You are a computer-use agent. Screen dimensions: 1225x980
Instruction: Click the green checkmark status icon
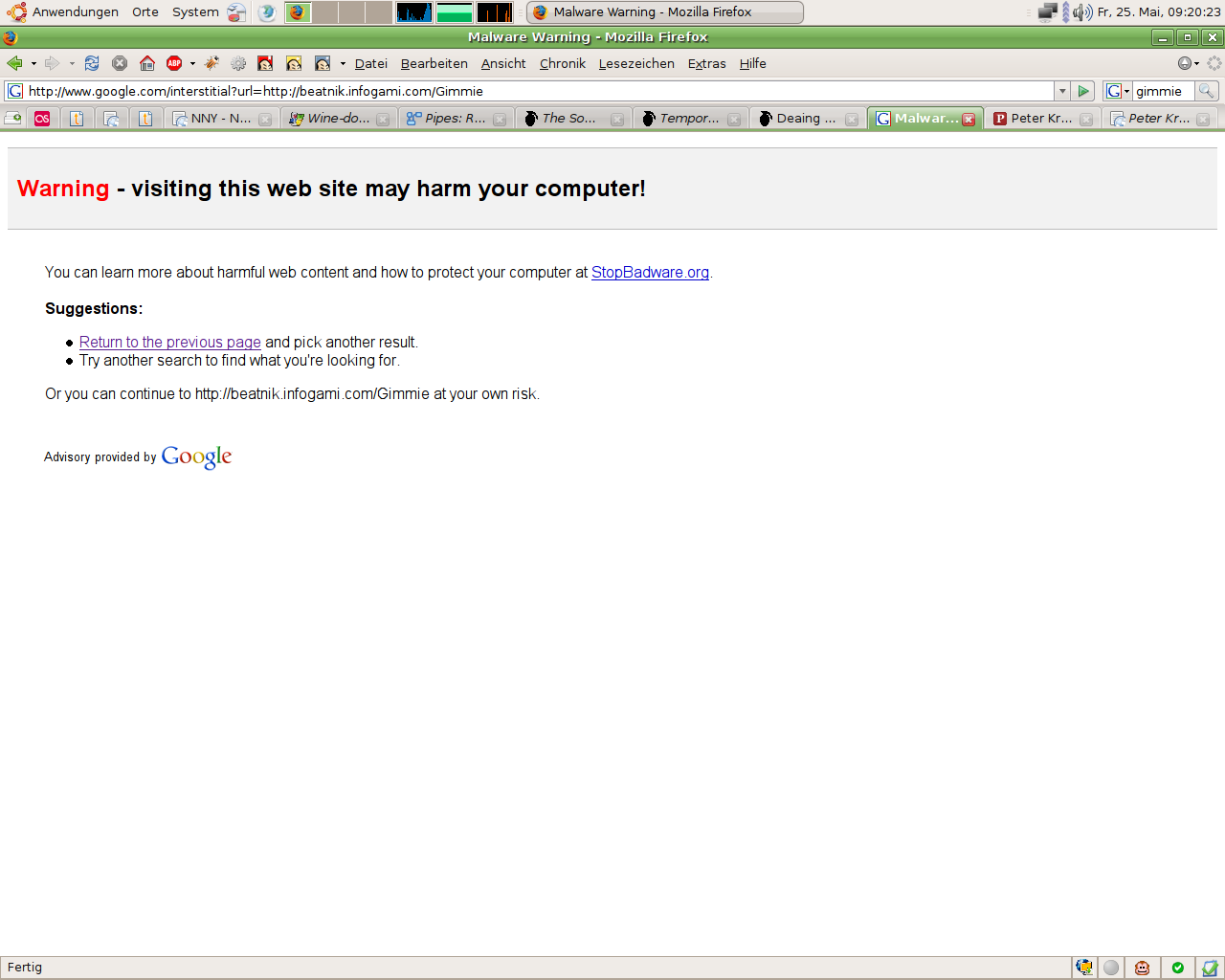click(x=1178, y=968)
